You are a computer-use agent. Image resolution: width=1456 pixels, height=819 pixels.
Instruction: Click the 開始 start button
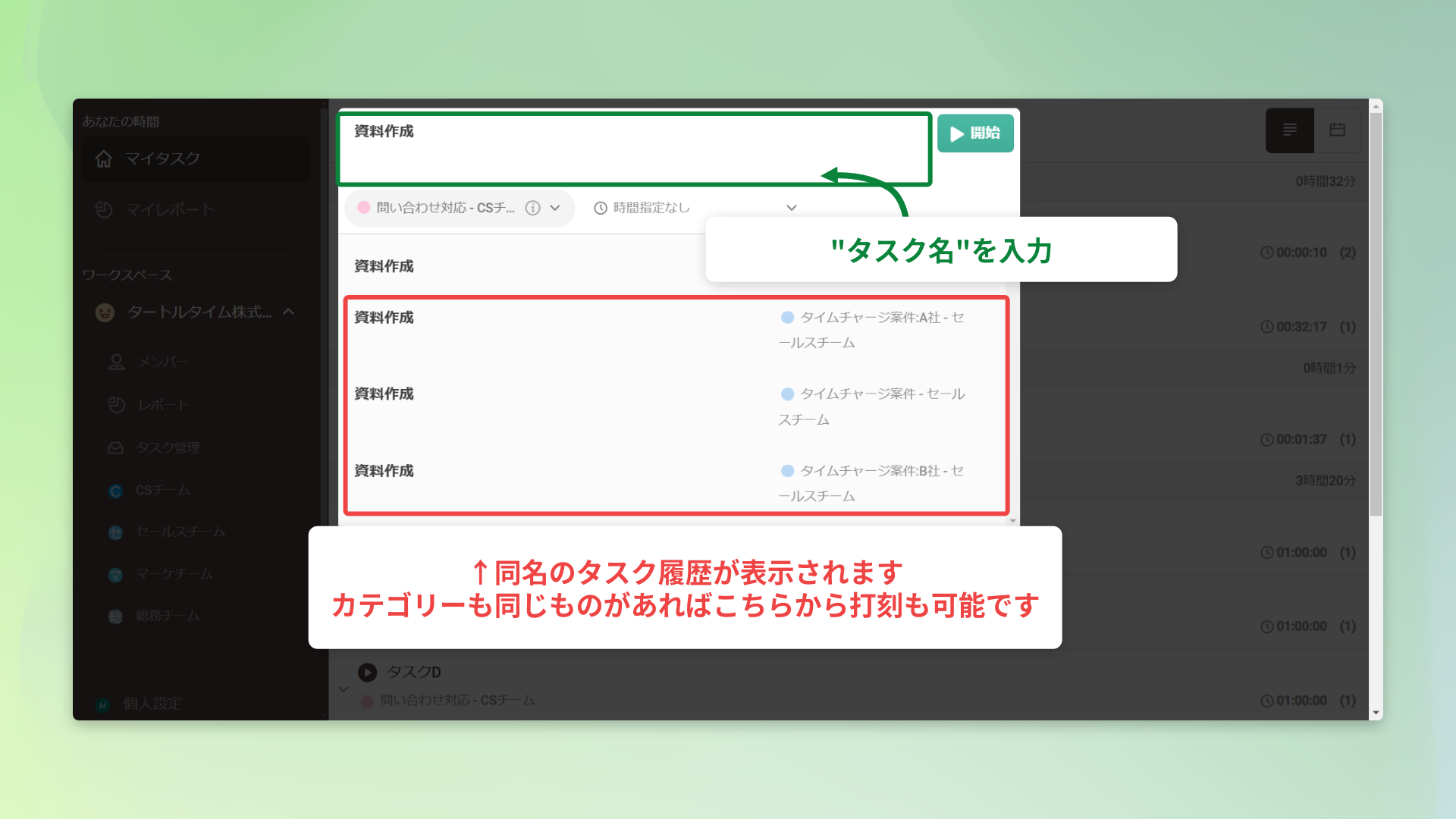coord(975,133)
